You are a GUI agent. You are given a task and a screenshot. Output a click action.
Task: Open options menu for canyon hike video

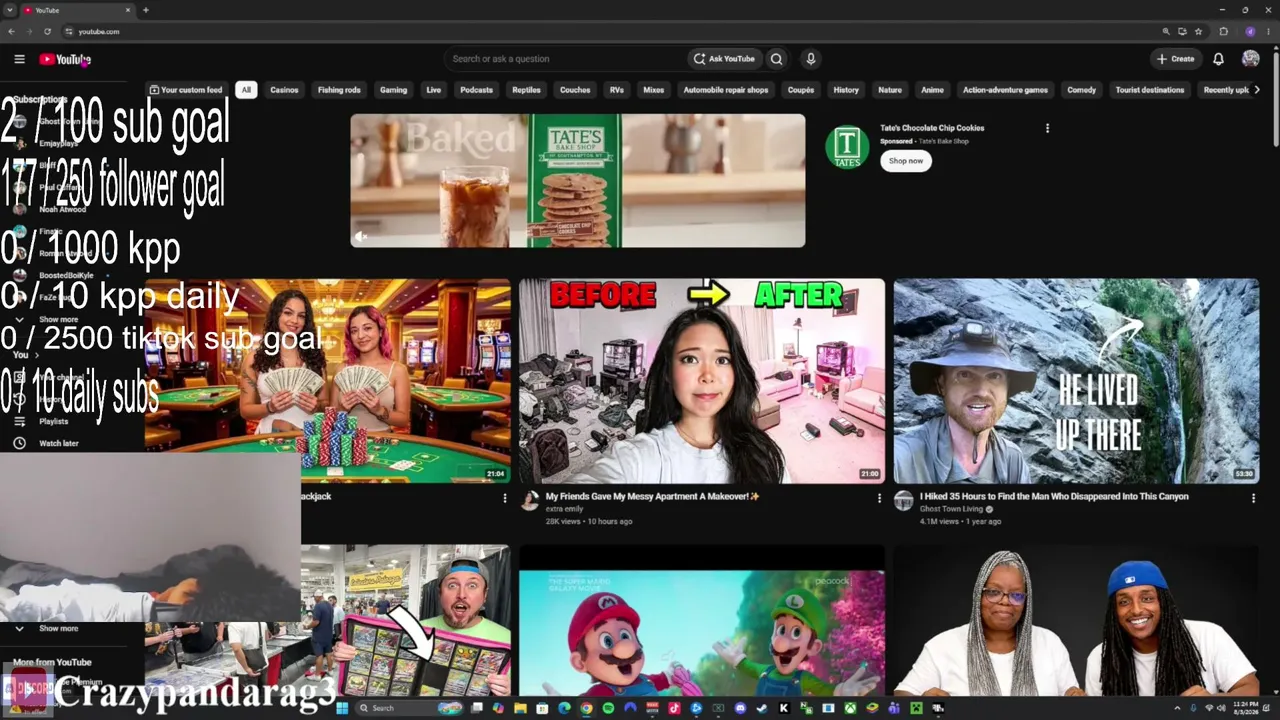pyautogui.click(x=1253, y=497)
